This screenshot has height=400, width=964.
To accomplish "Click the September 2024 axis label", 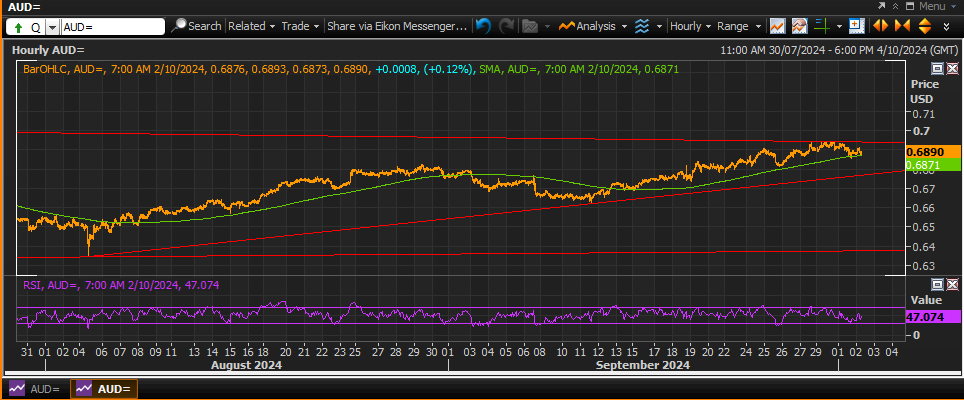I will click(x=643, y=365).
